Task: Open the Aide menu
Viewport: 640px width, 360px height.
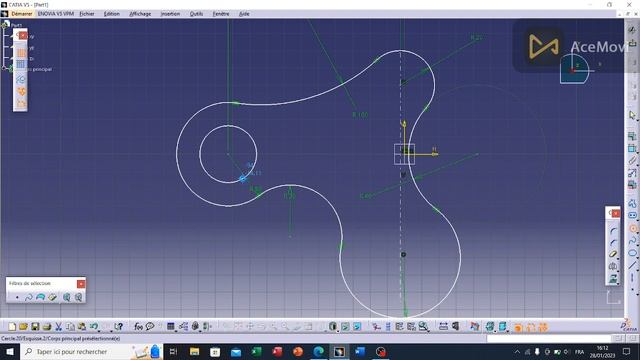Action: click(x=244, y=14)
